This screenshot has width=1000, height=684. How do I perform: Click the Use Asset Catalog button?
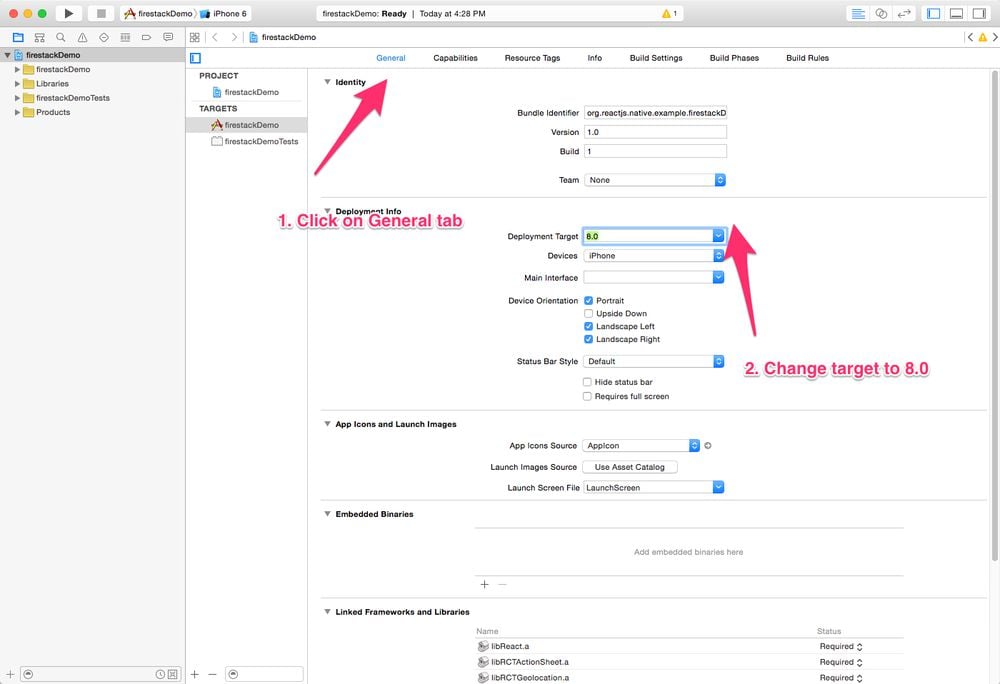[x=629, y=467]
